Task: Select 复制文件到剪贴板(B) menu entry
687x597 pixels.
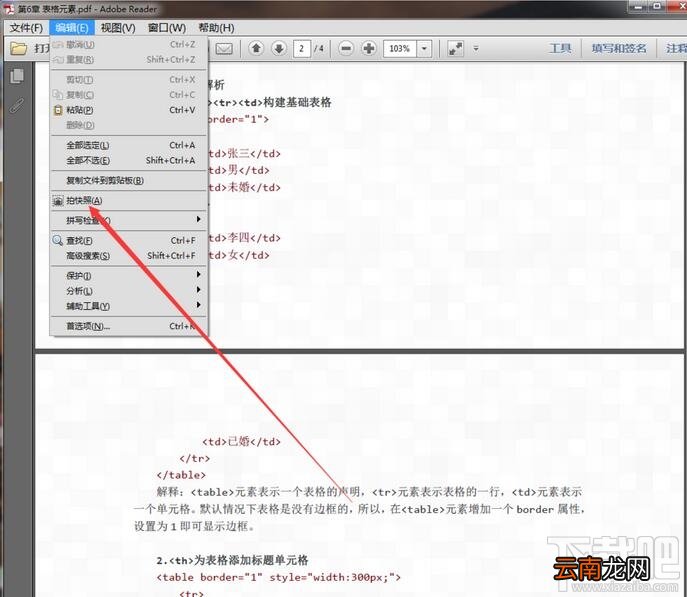Action: point(128,180)
